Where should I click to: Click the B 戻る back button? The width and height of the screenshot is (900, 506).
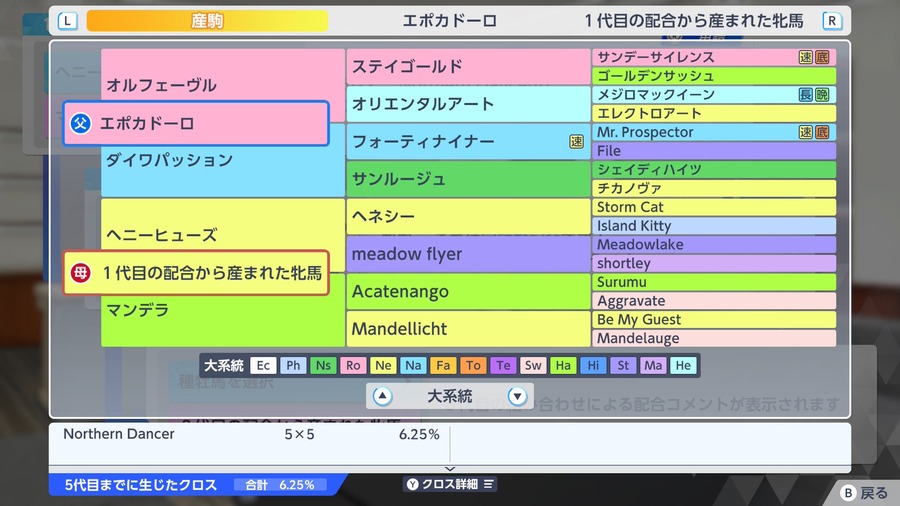864,493
